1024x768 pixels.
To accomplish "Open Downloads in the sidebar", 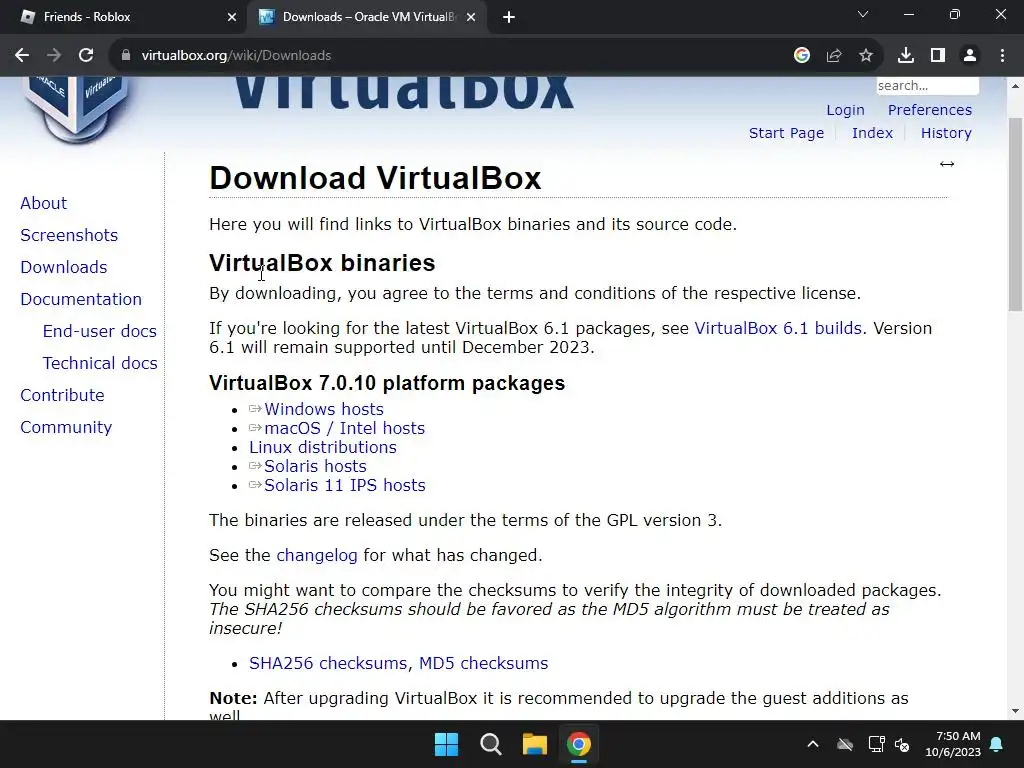I will click(63, 267).
